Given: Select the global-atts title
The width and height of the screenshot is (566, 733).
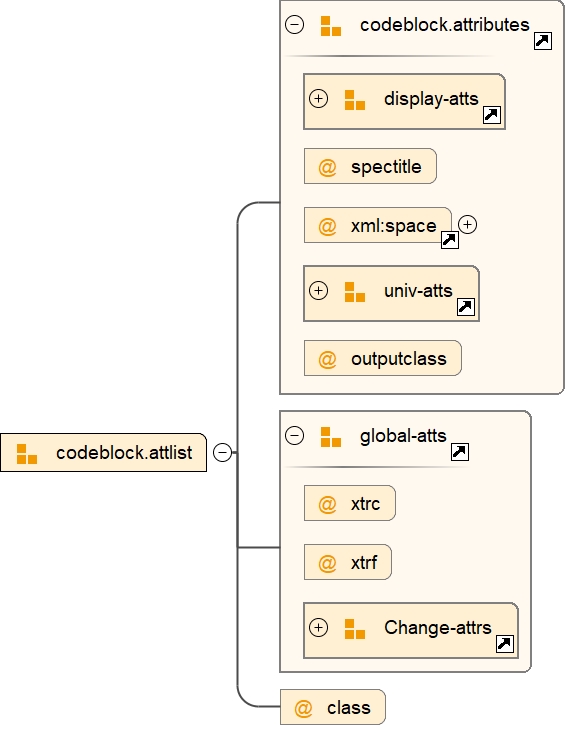Looking at the screenshot, I should click(403, 436).
